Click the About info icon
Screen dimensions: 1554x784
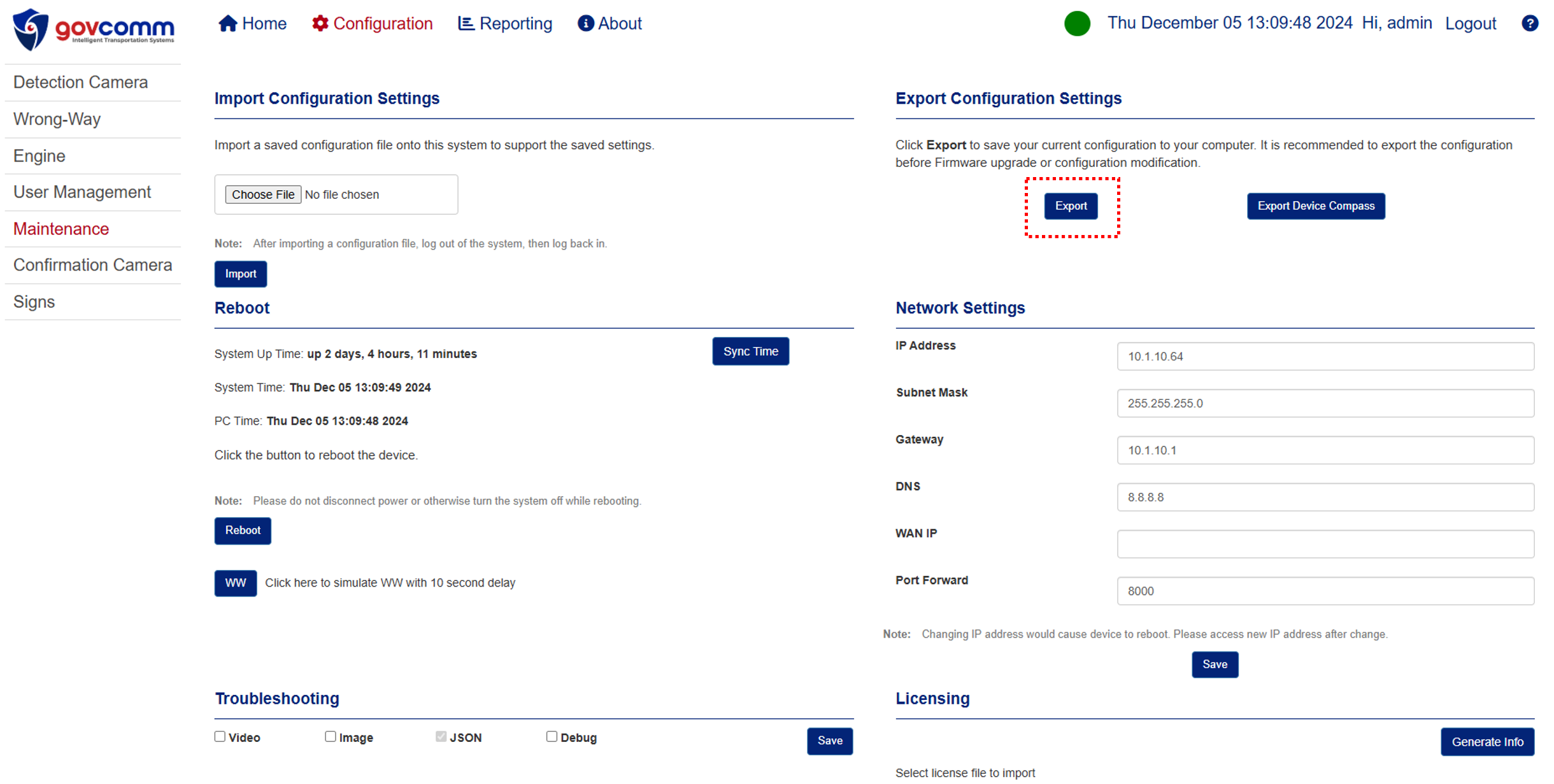(585, 24)
